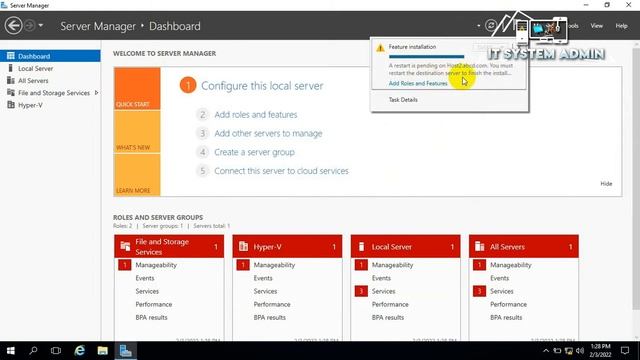The height and width of the screenshot is (360, 640).
Task: Open the File and Storage Services tile header
Action: coord(169,247)
